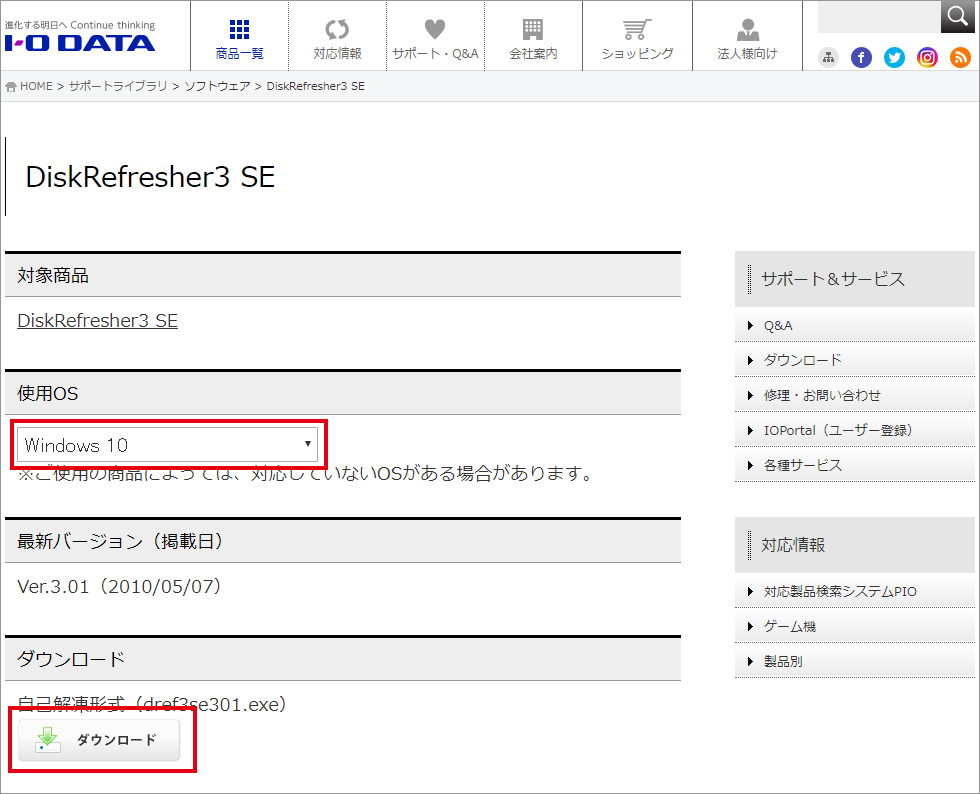Screen dimensions: 980x794
Task: Open the RSS feed icon
Action: pos(961,58)
